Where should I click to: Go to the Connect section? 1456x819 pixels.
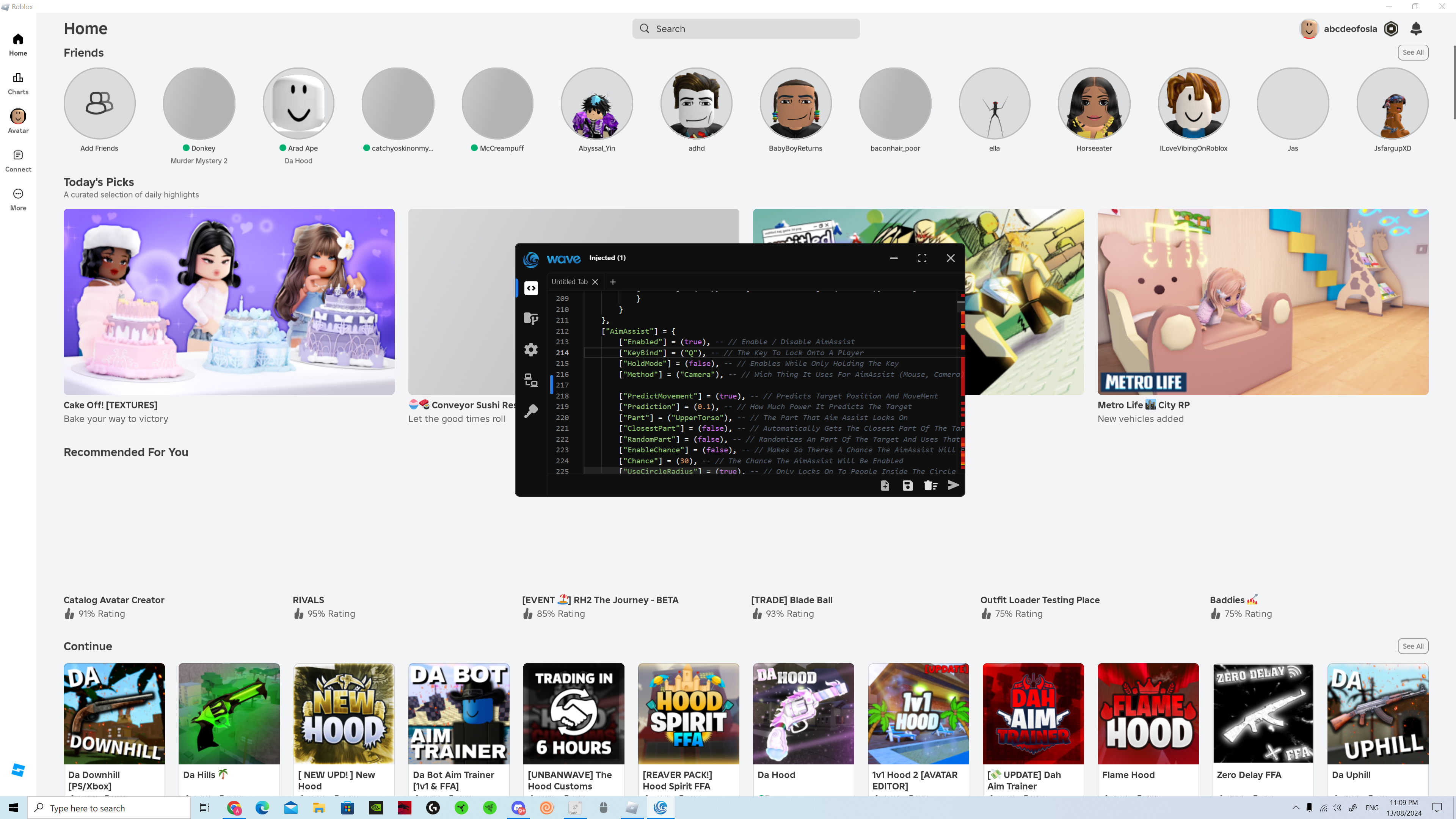coord(18,160)
